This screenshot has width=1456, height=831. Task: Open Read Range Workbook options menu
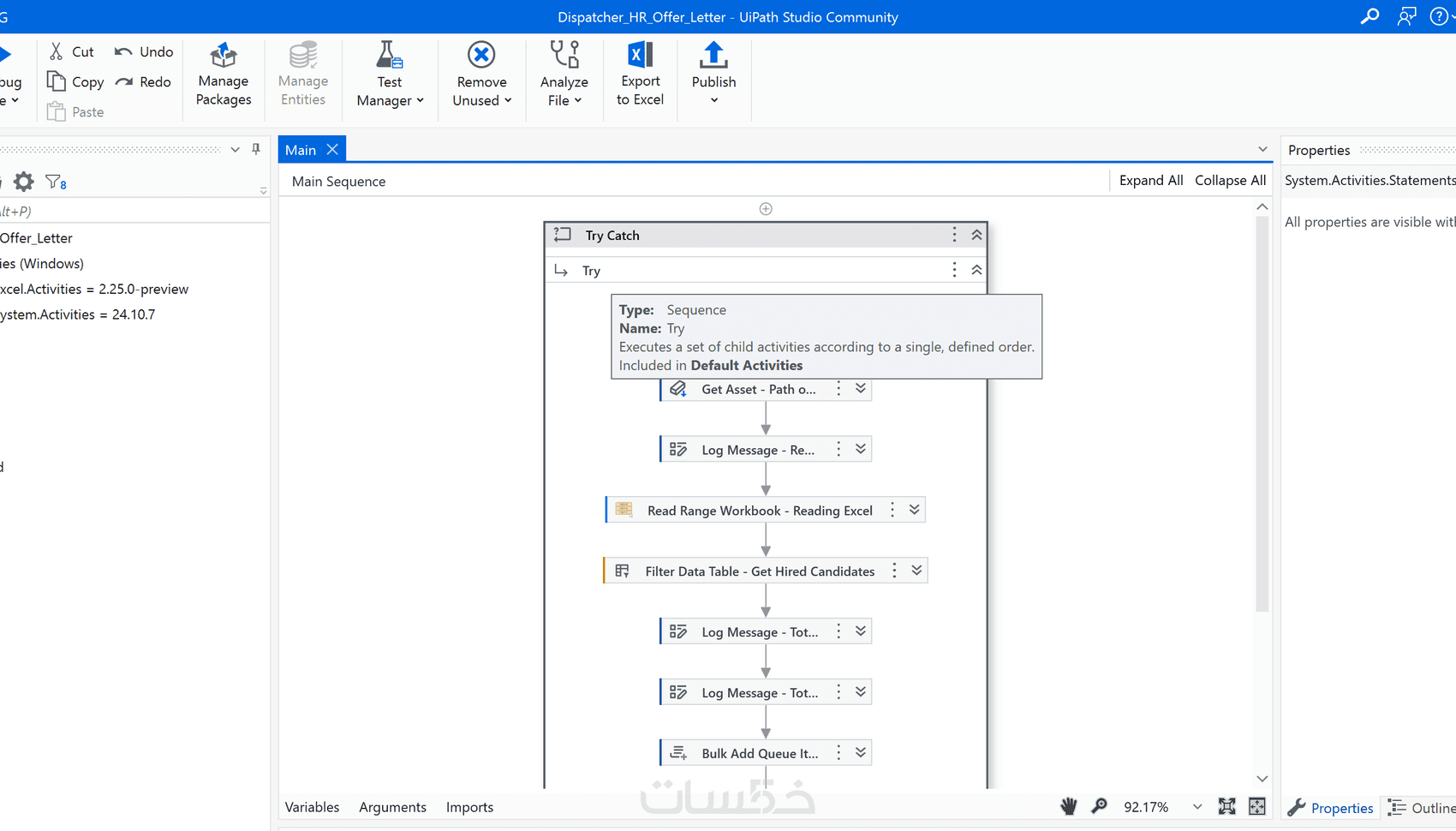(x=892, y=511)
